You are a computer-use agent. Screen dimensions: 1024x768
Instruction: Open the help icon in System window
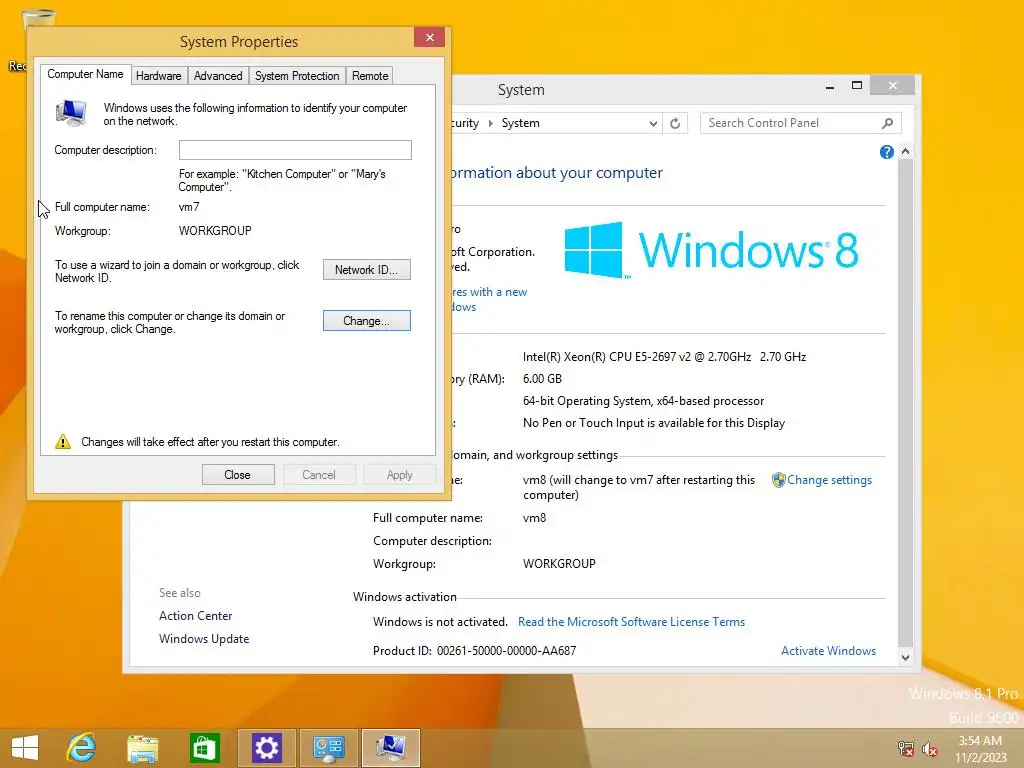tap(886, 152)
